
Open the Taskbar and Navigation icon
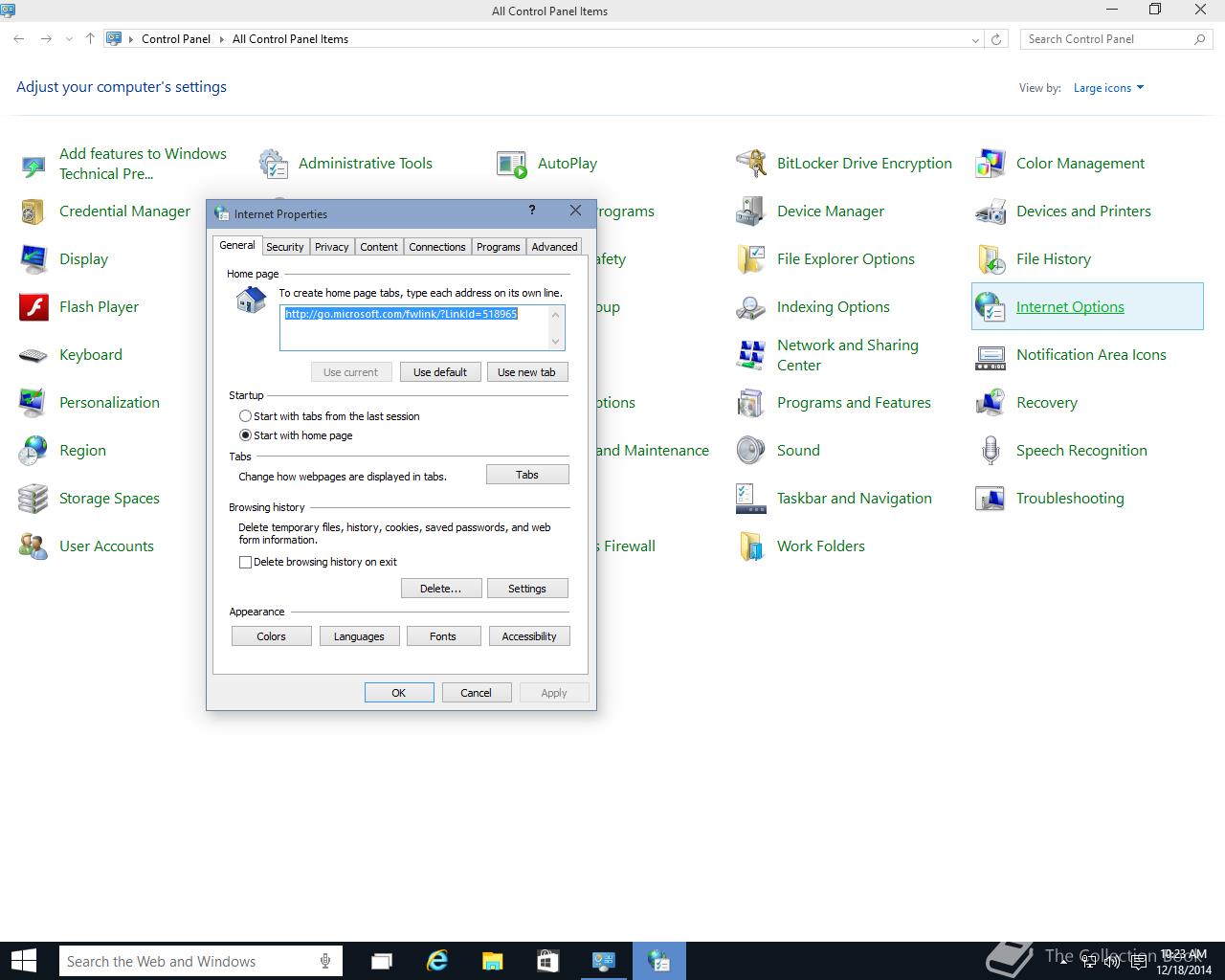[x=751, y=499]
